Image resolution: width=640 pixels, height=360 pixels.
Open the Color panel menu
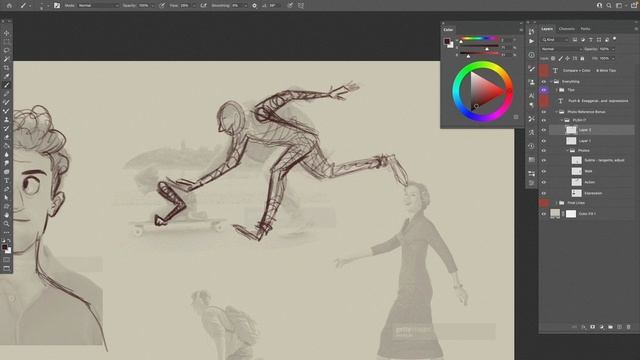click(521, 30)
